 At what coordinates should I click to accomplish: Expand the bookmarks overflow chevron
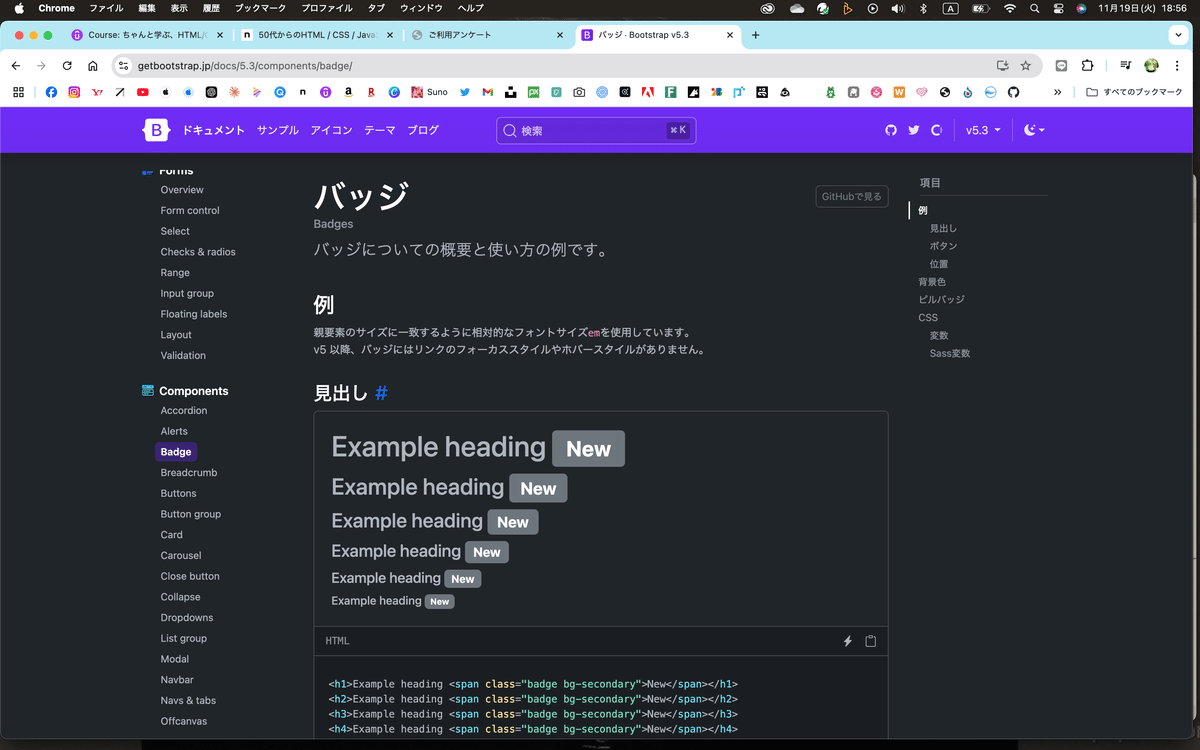[x=1059, y=91]
